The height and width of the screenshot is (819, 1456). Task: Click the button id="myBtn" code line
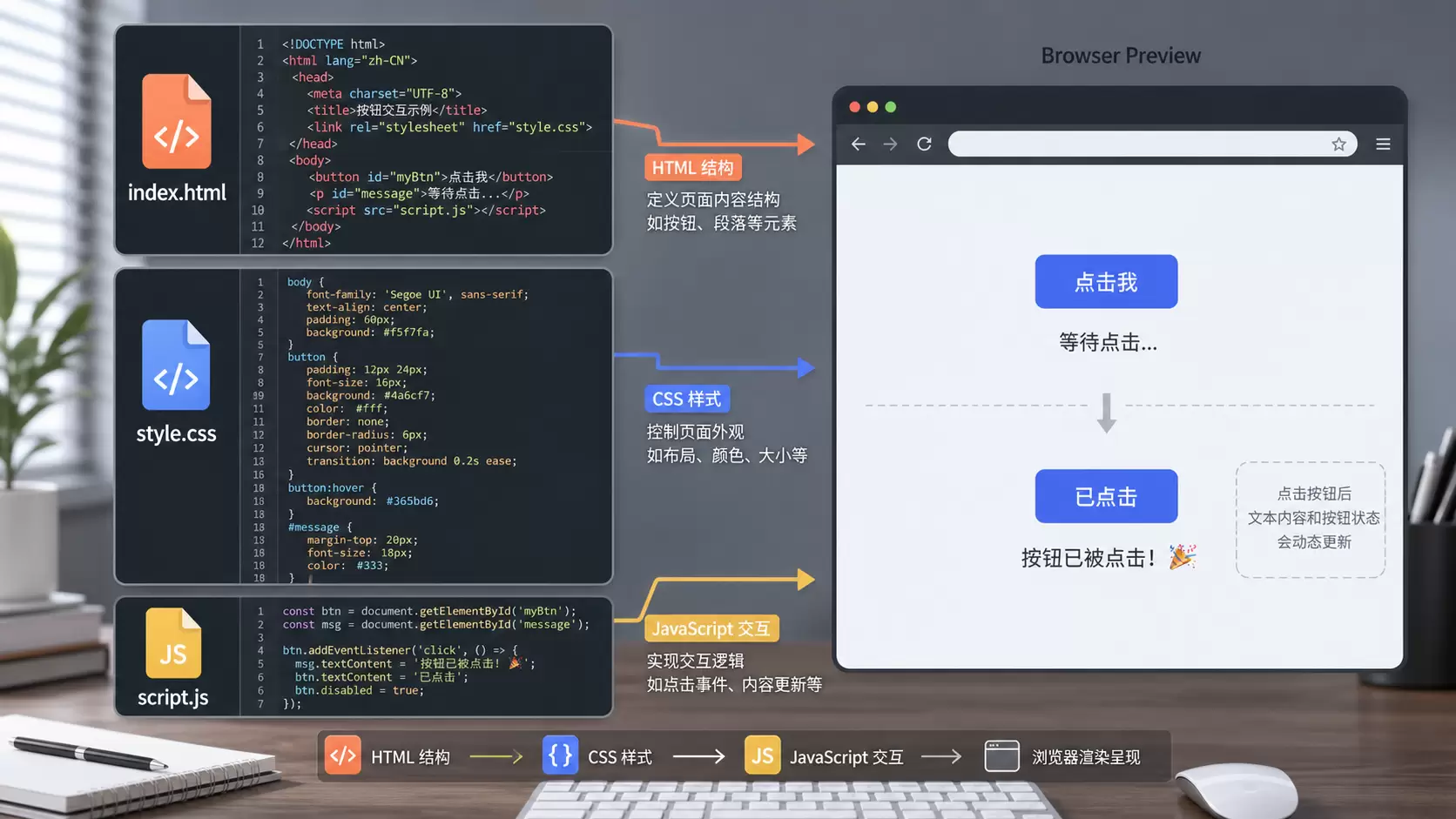click(431, 177)
